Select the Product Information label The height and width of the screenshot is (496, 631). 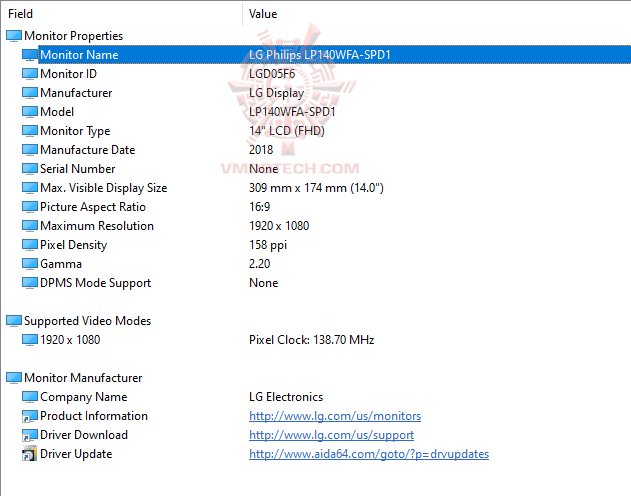pyautogui.click(x=94, y=416)
